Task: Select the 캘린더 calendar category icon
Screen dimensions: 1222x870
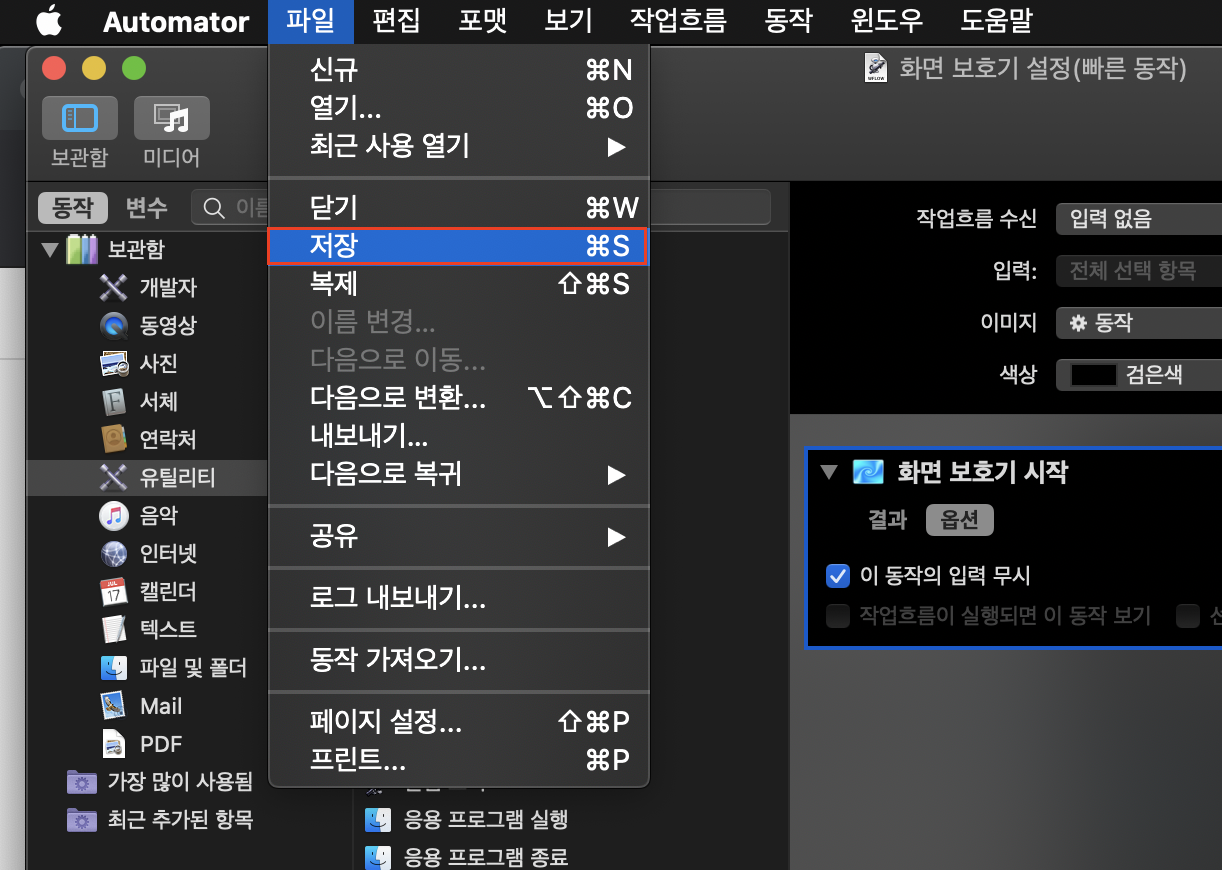Action: click(114, 592)
